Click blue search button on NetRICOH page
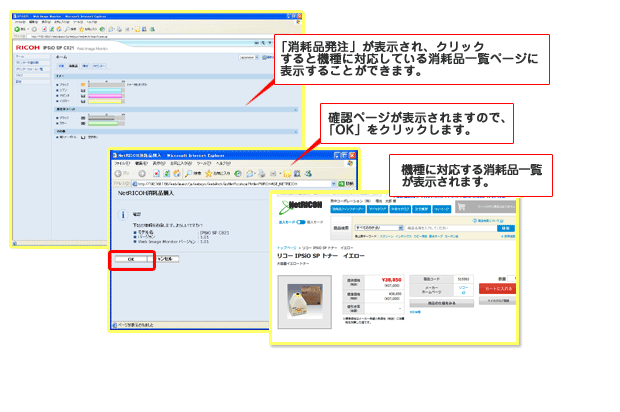Image resolution: width=620 pixels, height=412 pixels. (x=506, y=228)
